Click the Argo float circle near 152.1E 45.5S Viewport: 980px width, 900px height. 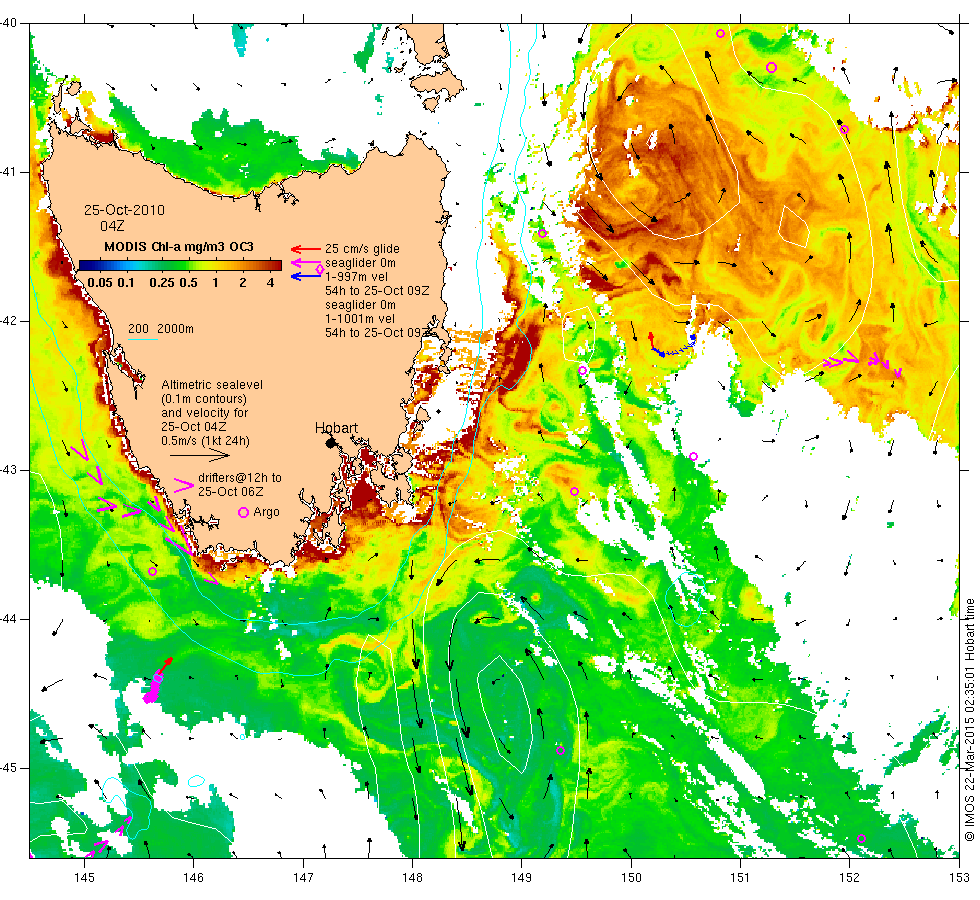click(861, 839)
